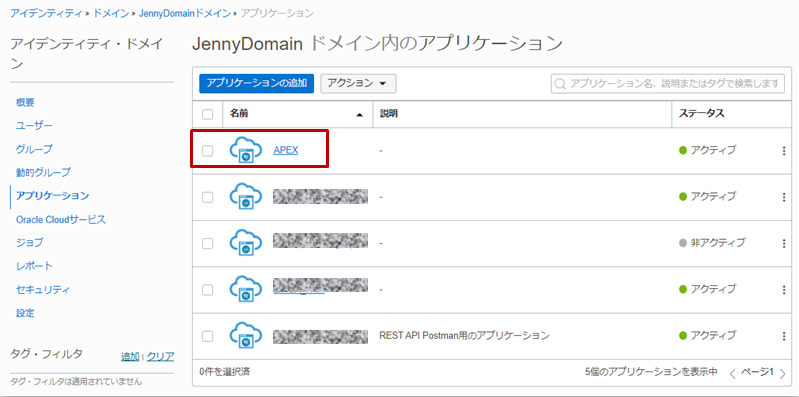Open Oracle Cloudサービス in sidebar
The width and height of the screenshot is (799, 397).
tap(61, 220)
